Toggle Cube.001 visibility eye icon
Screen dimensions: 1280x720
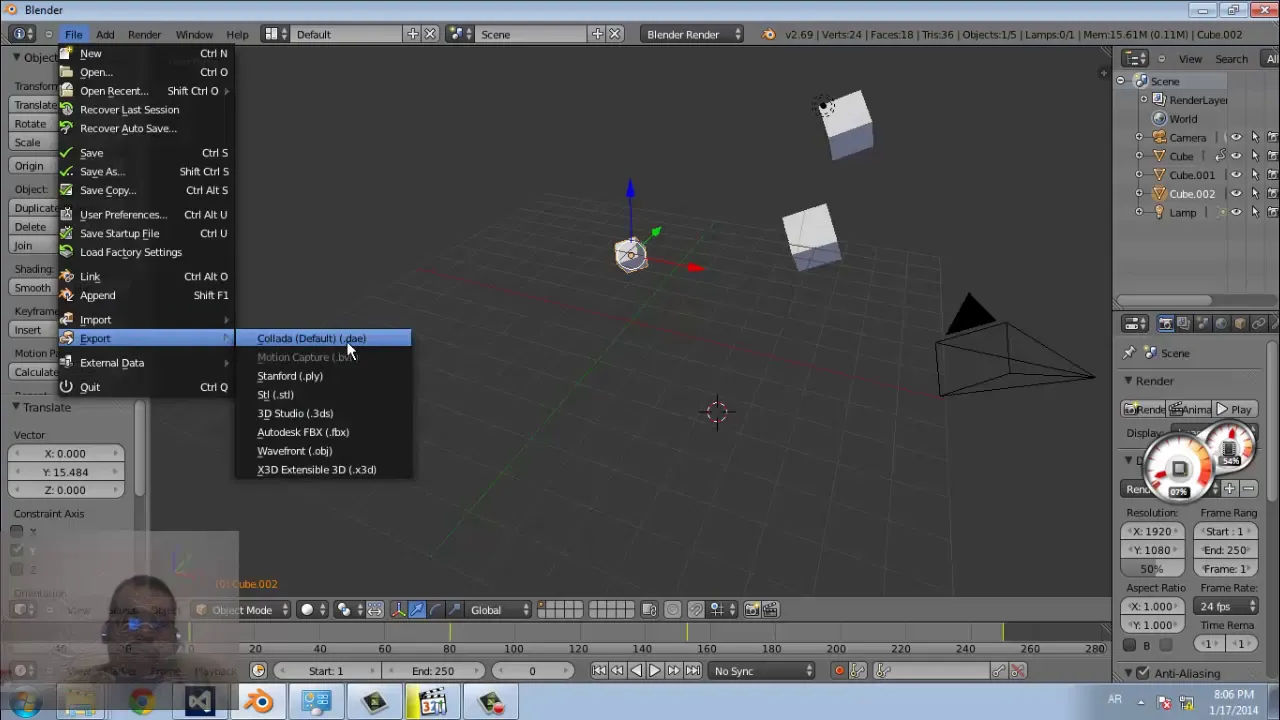[x=1236, y=175]
